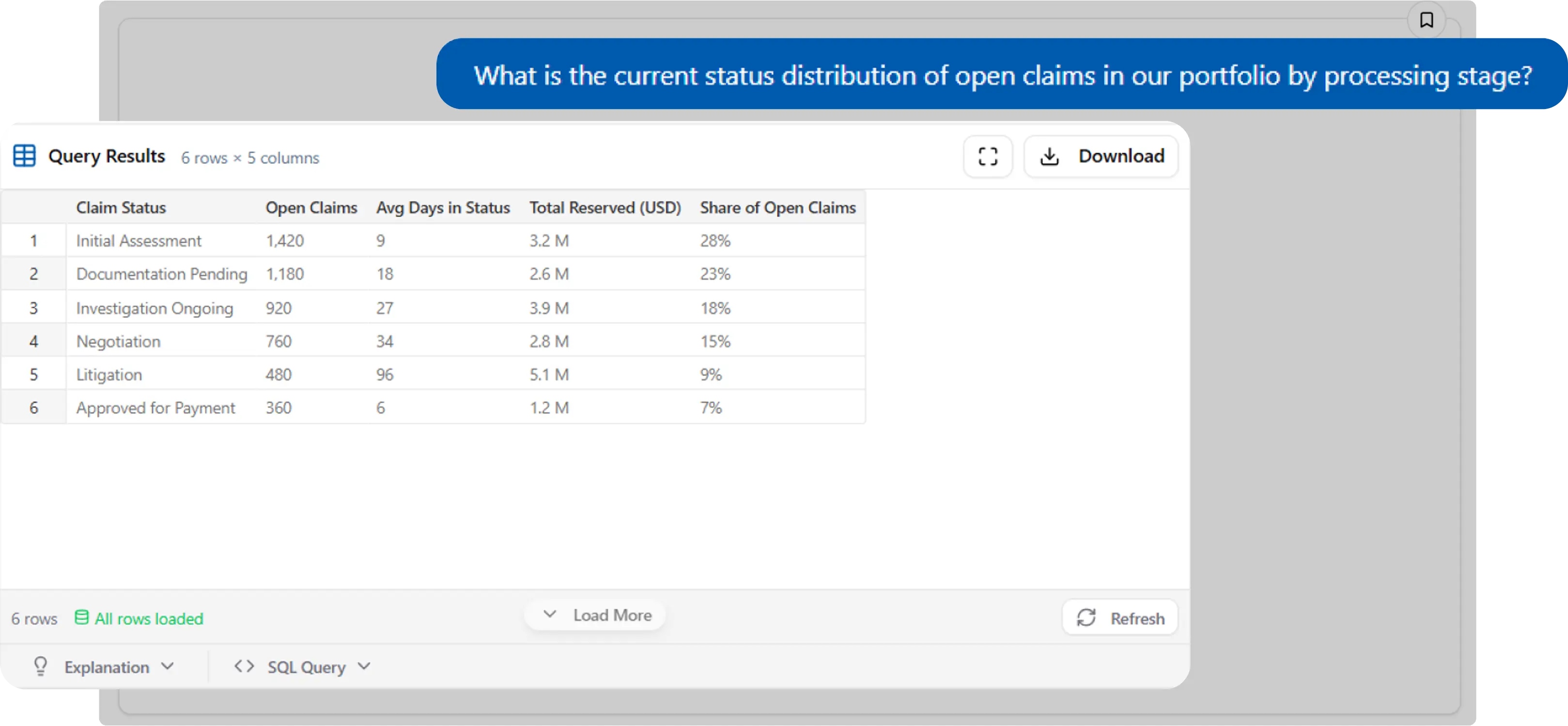Click the lightbulb Explanation icon
The image size is (1568, 726).
point(41,666)
